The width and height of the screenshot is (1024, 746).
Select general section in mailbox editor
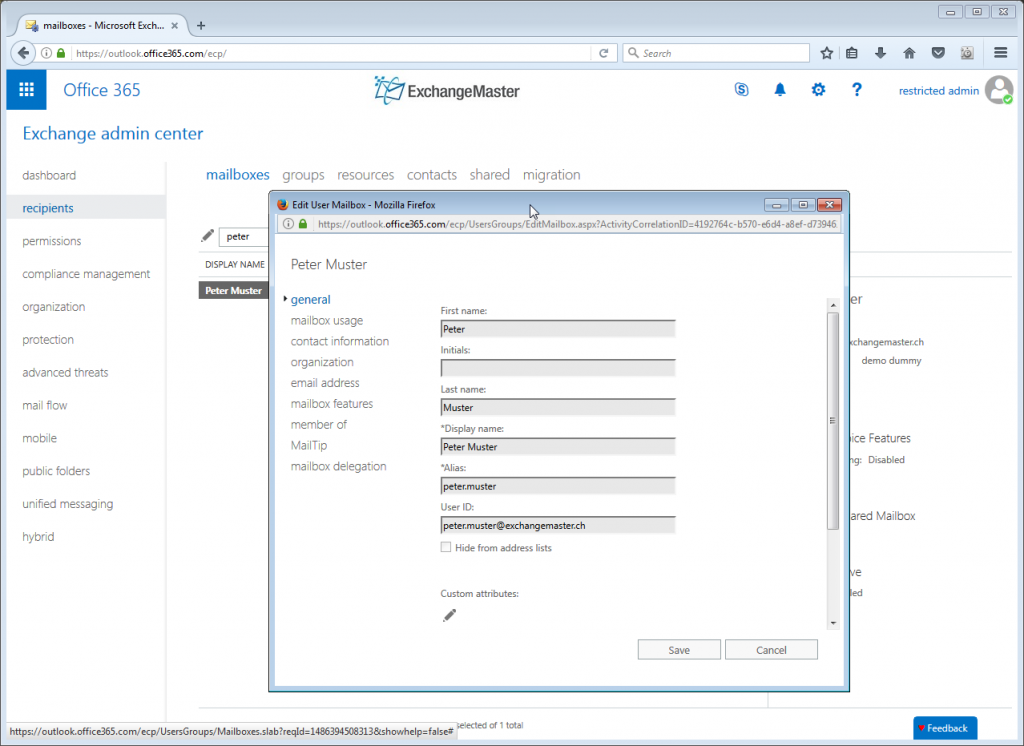(310, 299)
